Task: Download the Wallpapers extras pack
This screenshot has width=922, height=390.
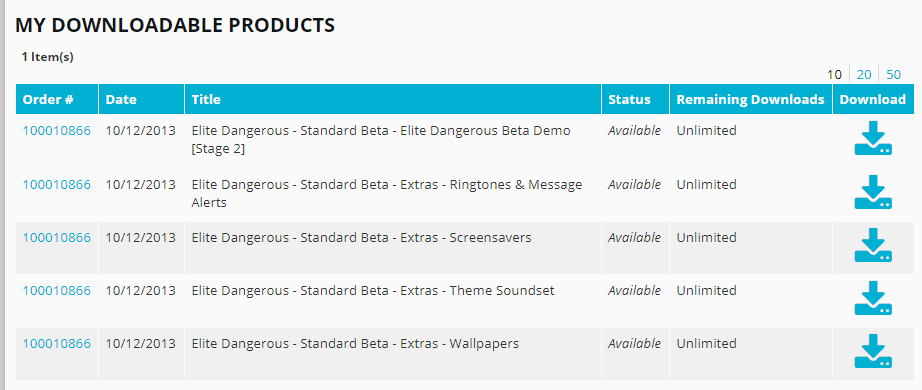Action: (x=873, y=351)
